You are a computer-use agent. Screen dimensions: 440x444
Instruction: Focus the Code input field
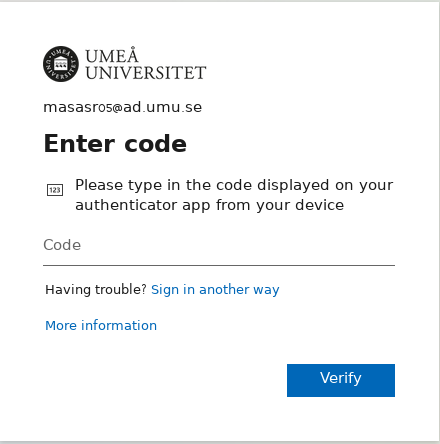pos(219,245)
